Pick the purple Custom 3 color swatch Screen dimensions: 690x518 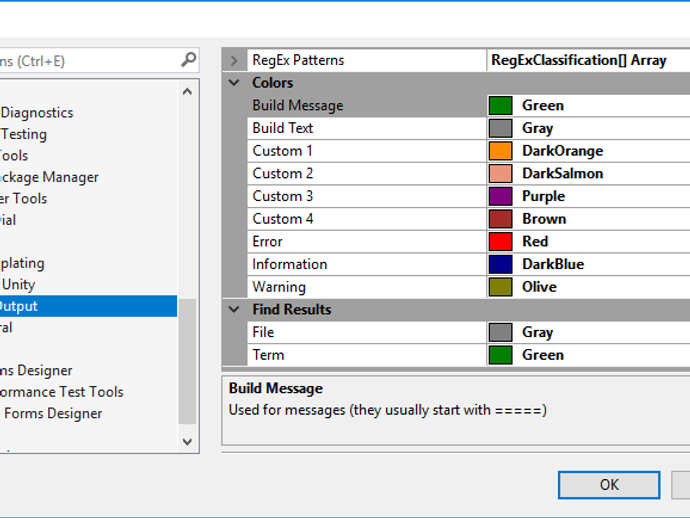[x=500, y=196]
